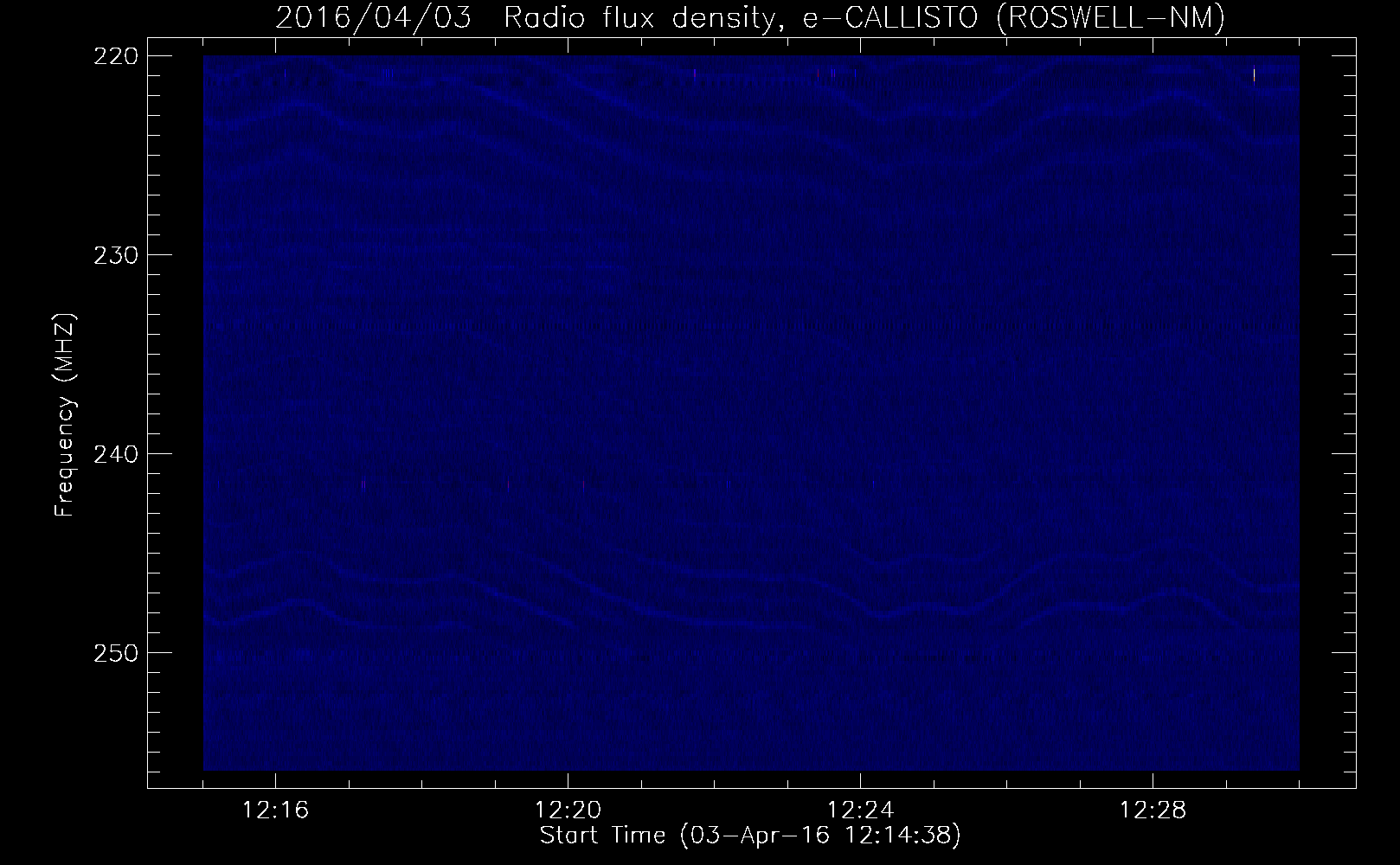Viewport: 1400px width, 865px height.
Task: Select the 'Frequency (MHZ)' axis label
Action: [x=65, y=416]
